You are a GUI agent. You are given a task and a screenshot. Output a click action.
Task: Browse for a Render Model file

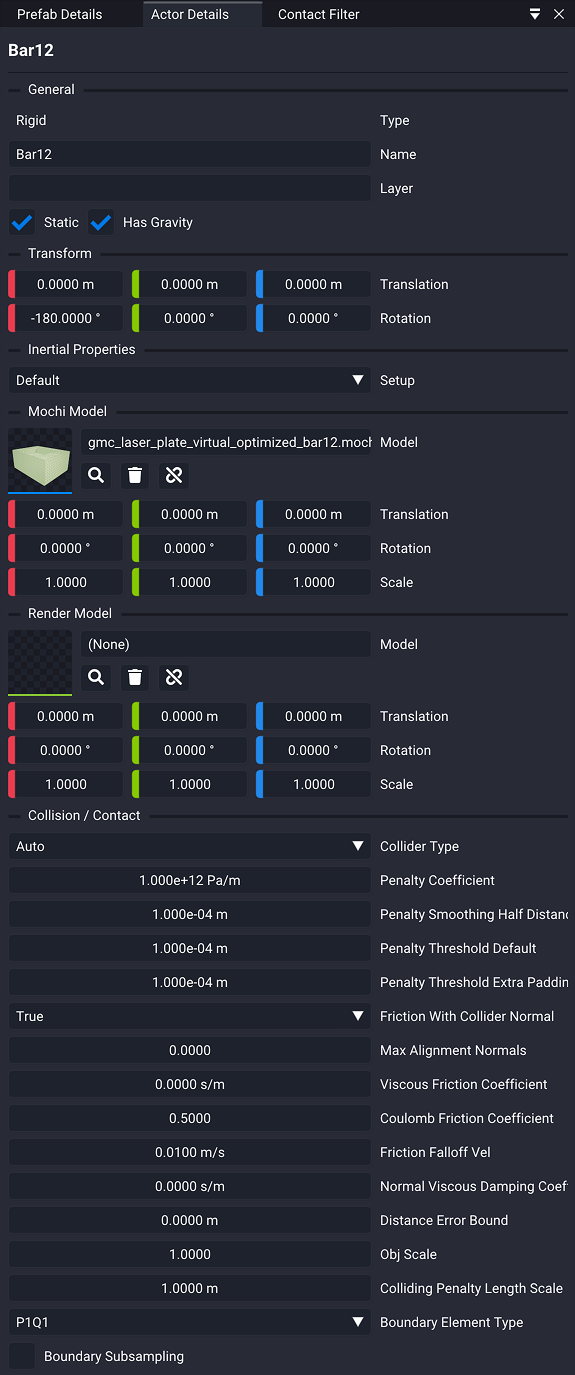96,677
